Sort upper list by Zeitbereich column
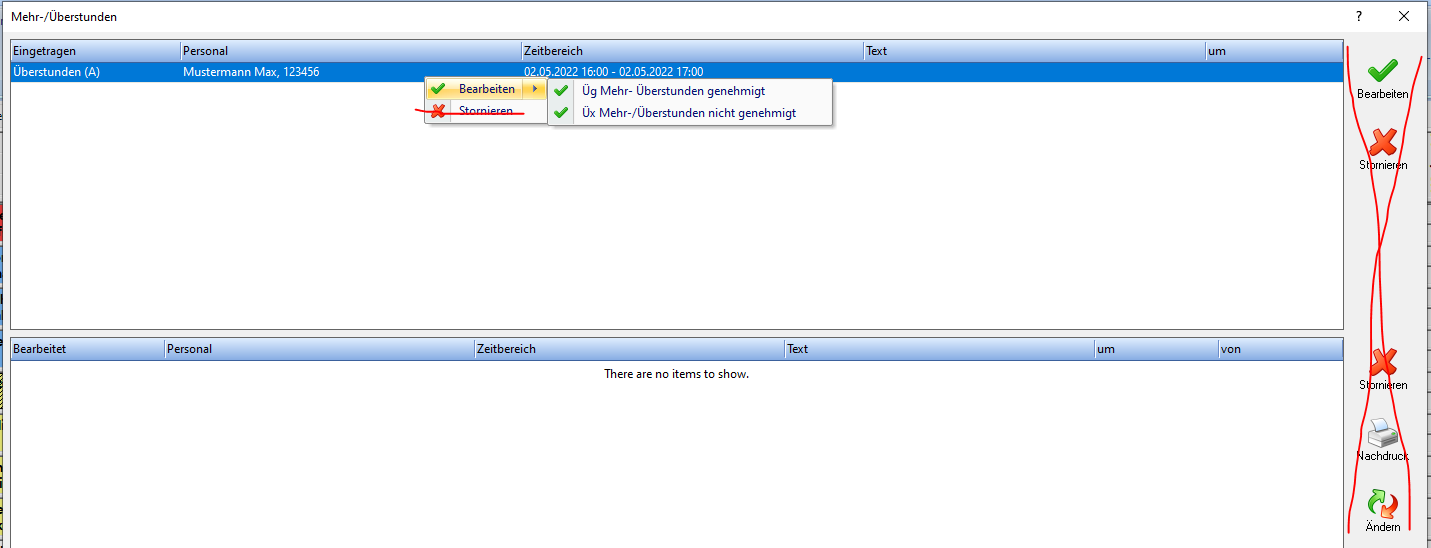The height and width of the screenshot is (548, 1431). 692,51
